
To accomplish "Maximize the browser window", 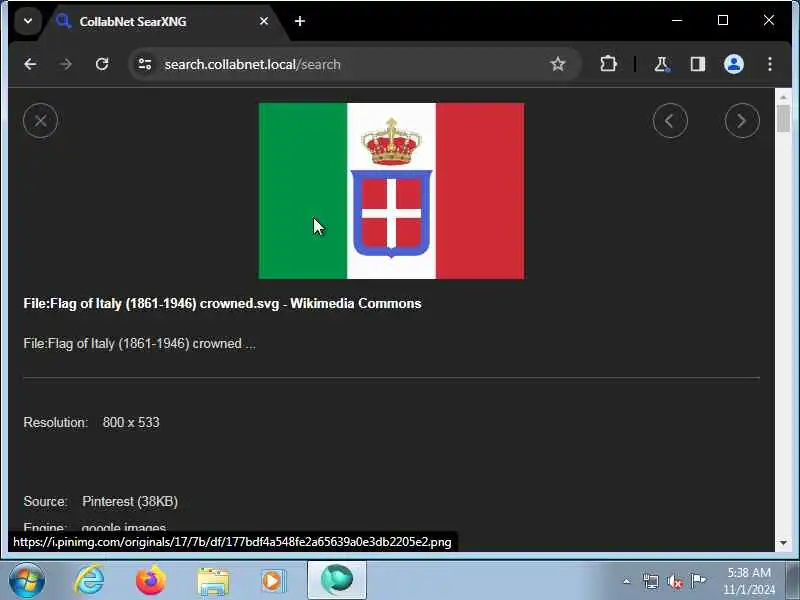I will (x=723, y=20).
